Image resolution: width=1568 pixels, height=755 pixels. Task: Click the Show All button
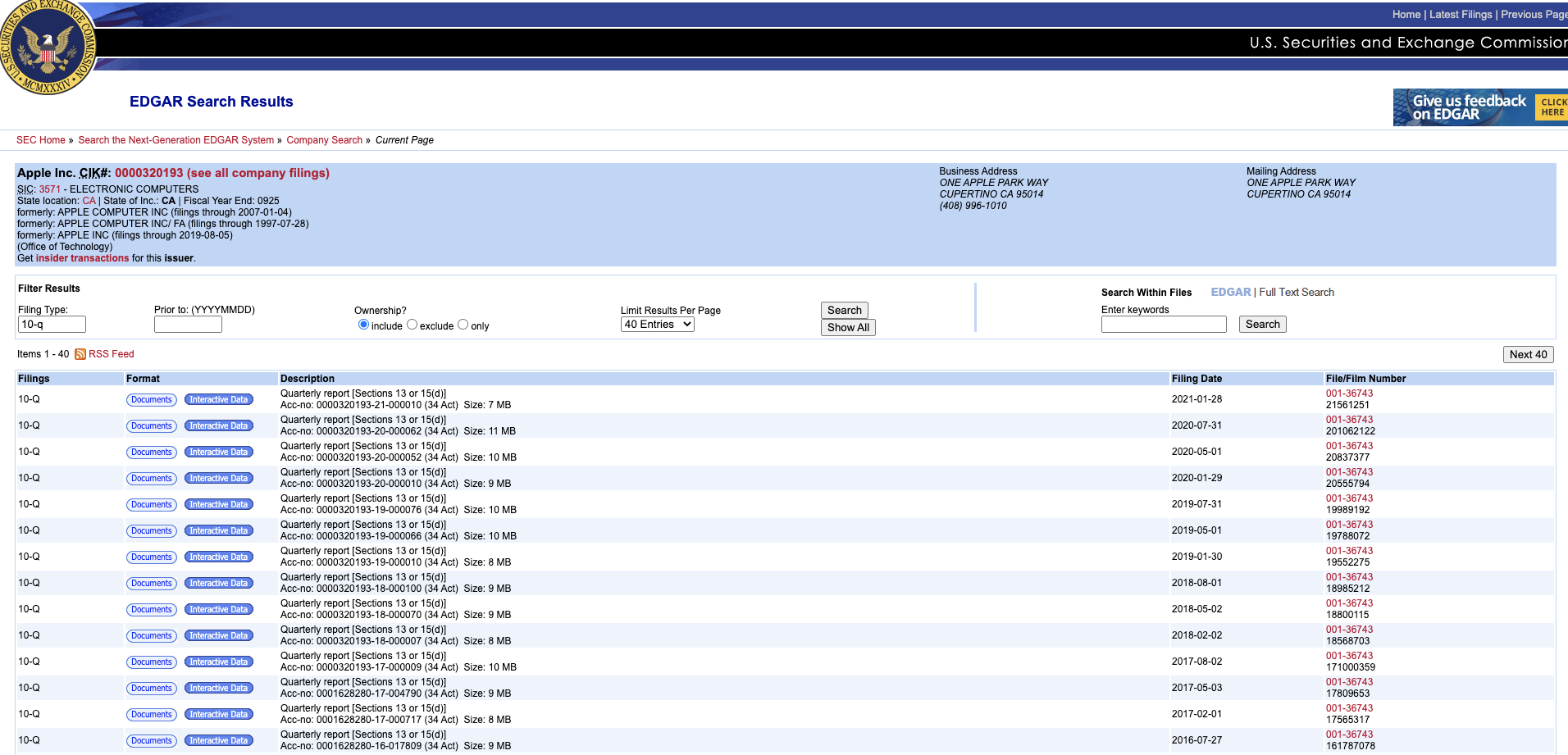(x=848, y=327)
